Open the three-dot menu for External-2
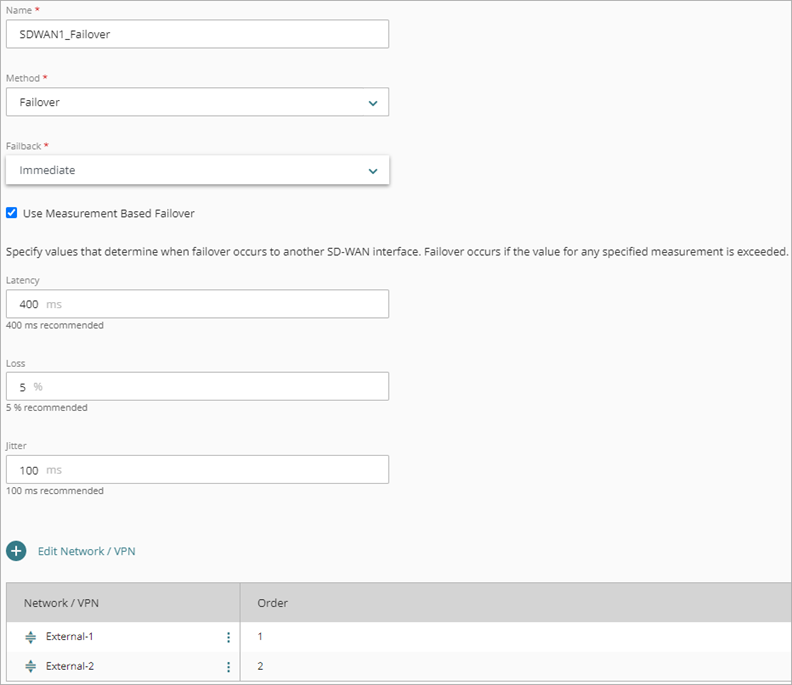The height and width of the screenshot is (685, 792). pyautogui.click(x=228, y=667)
